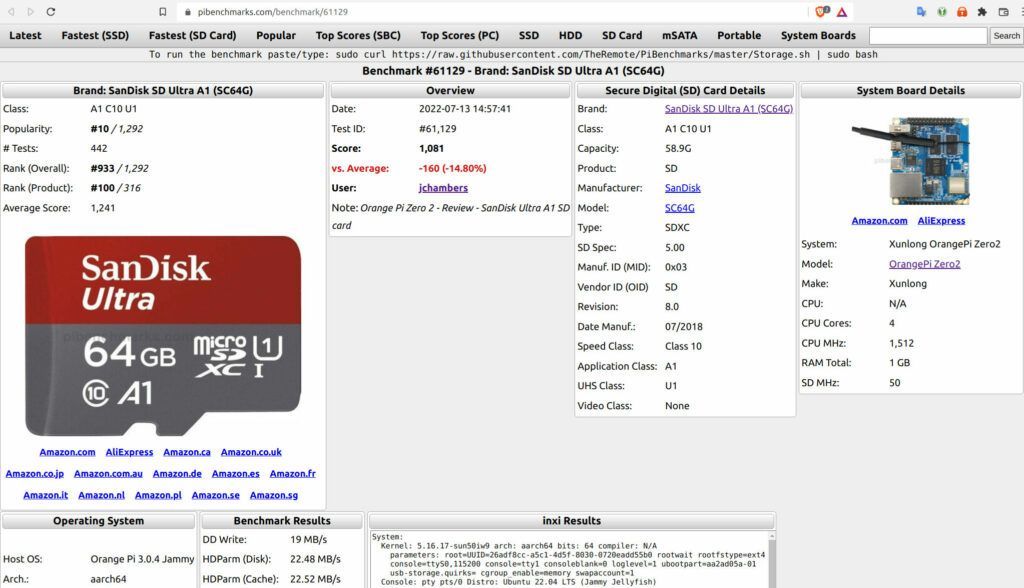Screen dimensions: 1024x588
Task: Click the green extension icon in toolbar
Action: click(x=942, y=12)
